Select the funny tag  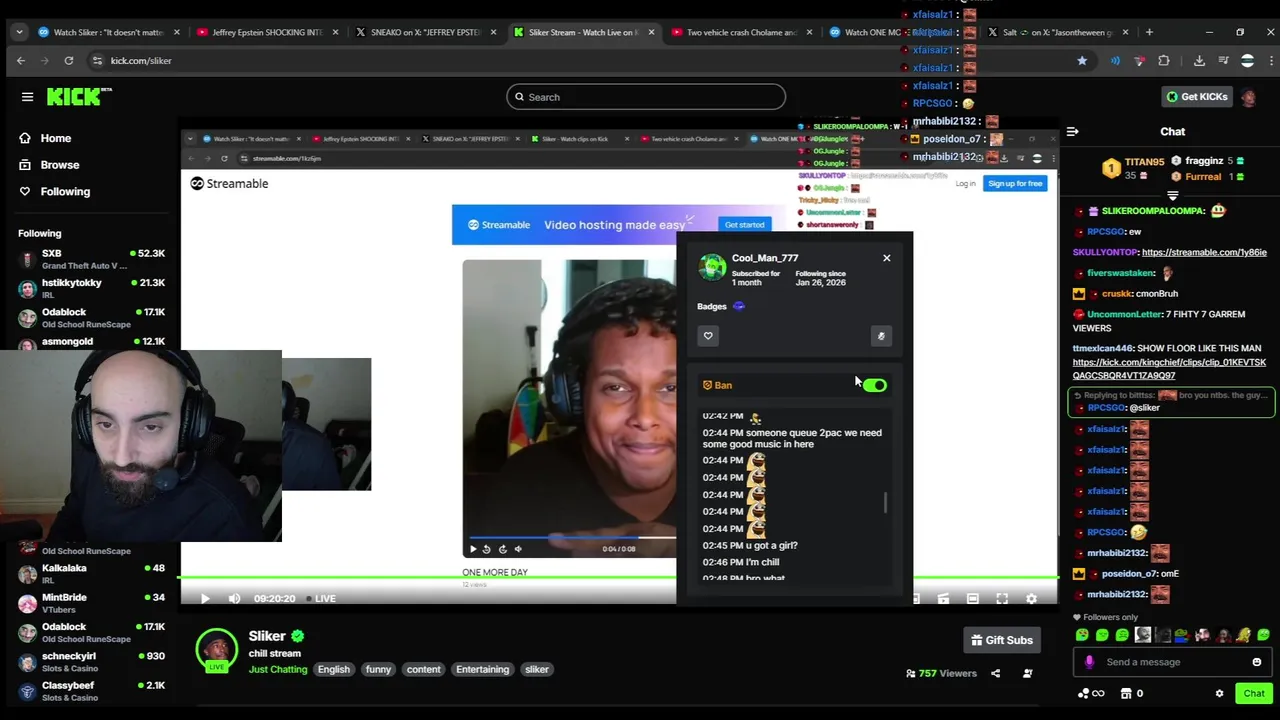[378, 670]
